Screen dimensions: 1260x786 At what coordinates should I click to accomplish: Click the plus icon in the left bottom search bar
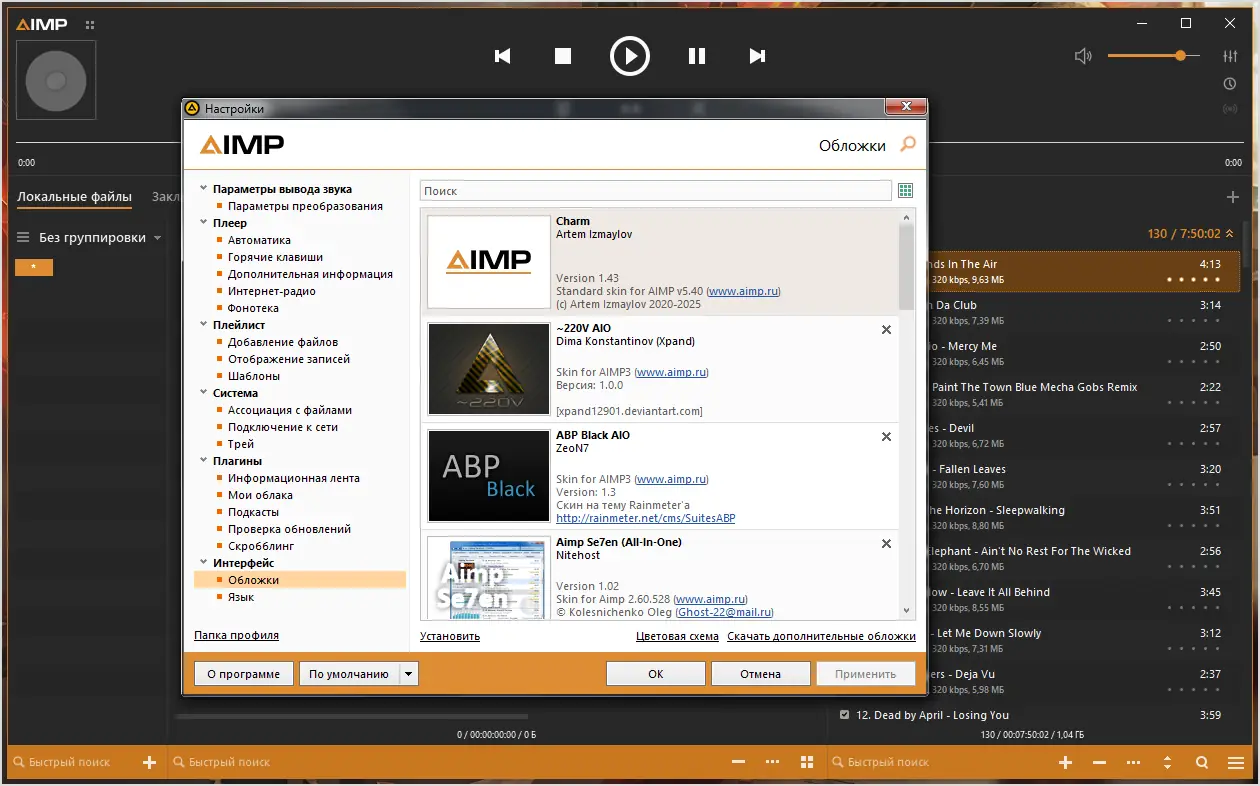tap(150, 762)
